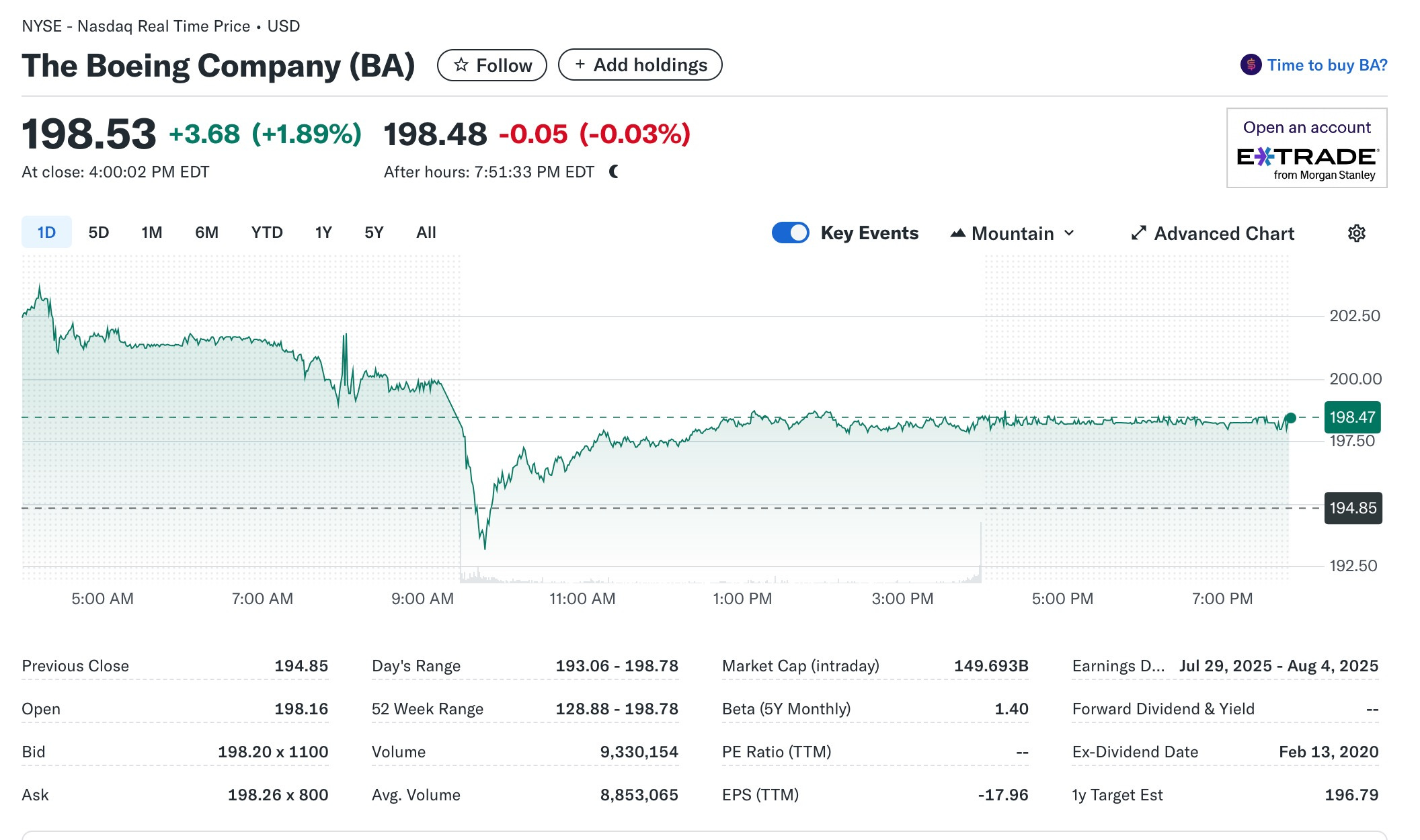The width and height of the screenshot is (1420, 840).
Task: Switch chart range to All
Action: (x=426, y=233)
